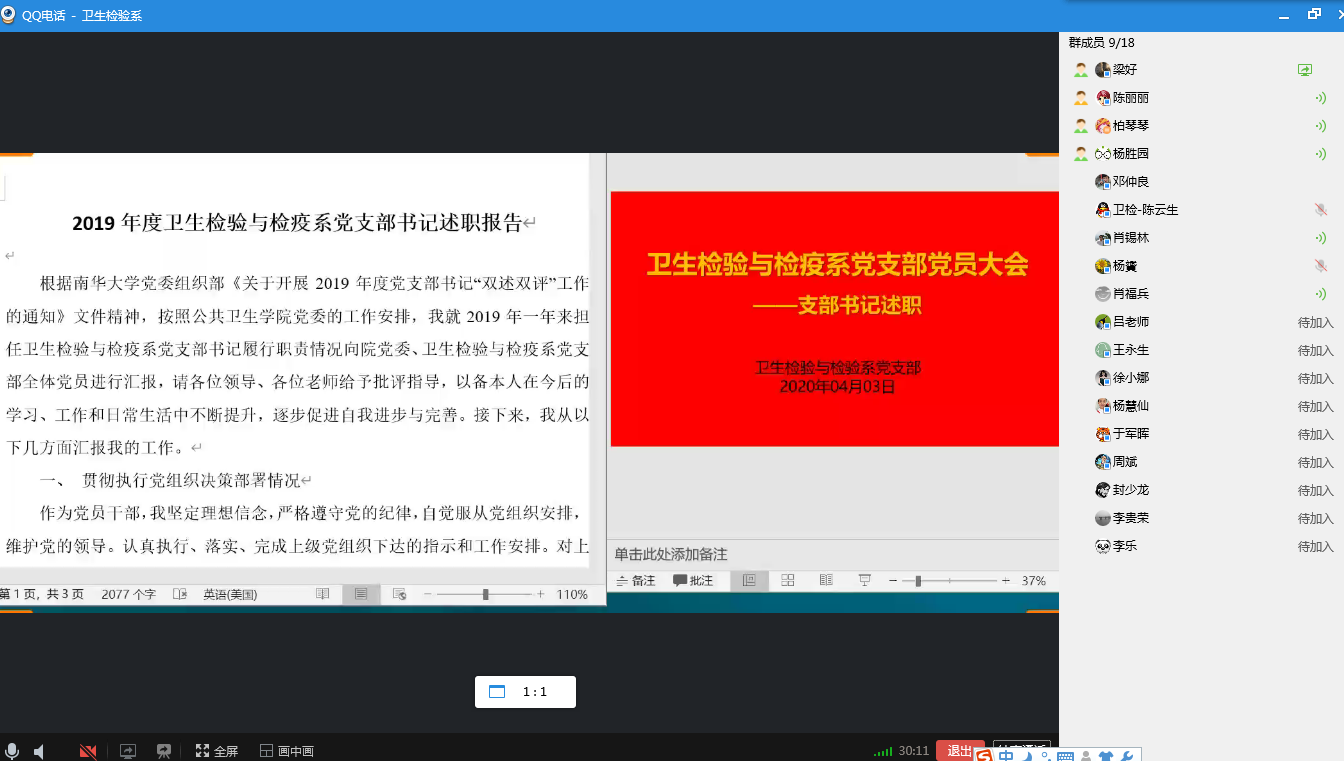Click the Word zoom slider handle
The height and width of the screenshot is (761, 1344).
pyautogui.click(x=486, y=594)
